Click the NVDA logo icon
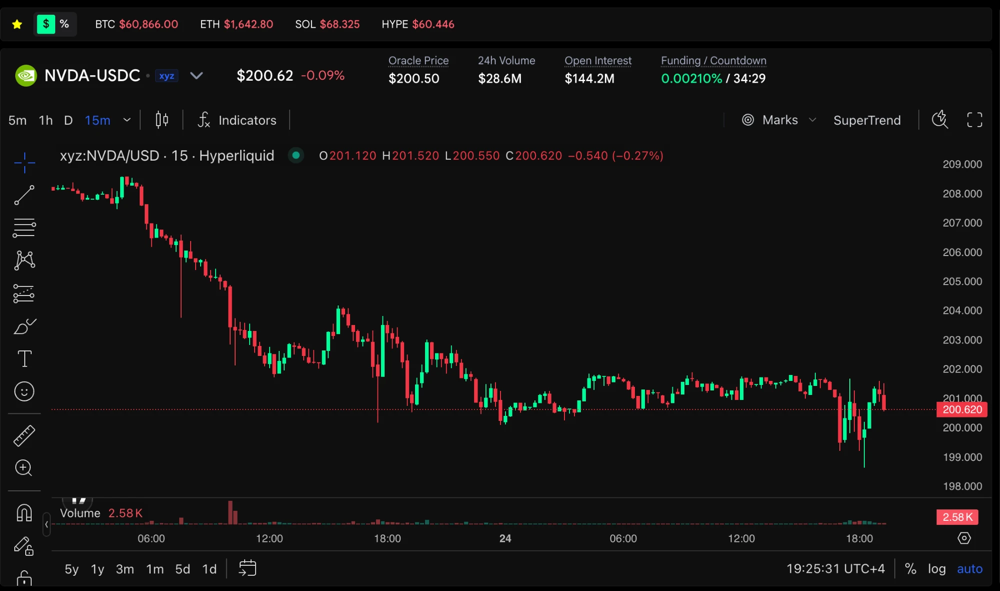 26,76
